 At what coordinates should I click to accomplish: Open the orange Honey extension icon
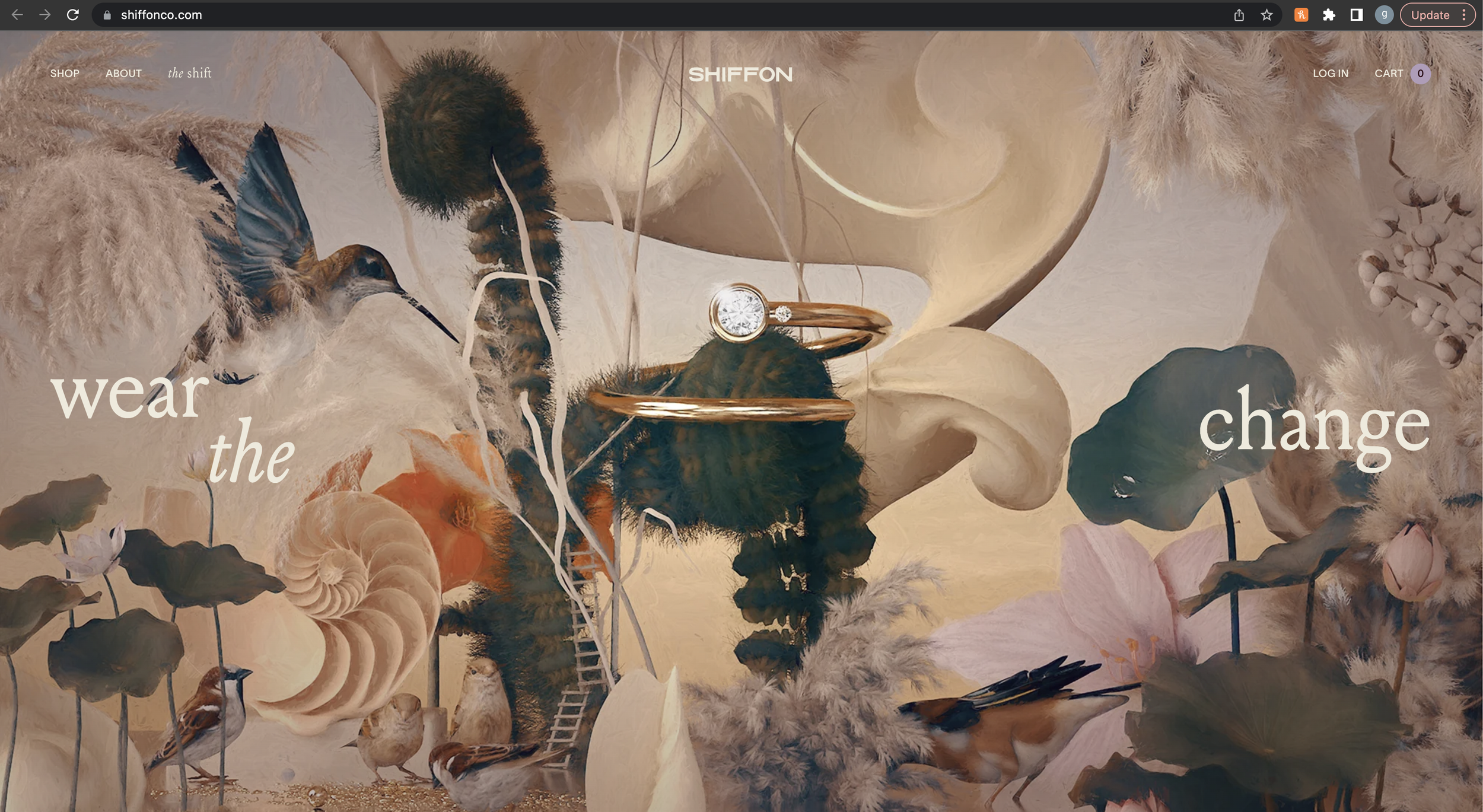[1301, 15]
